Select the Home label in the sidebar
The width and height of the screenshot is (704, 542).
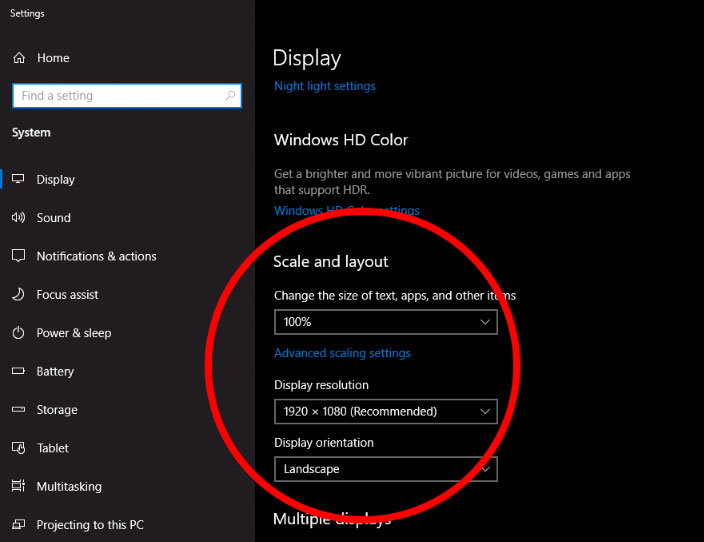click(x=53, y=58)
